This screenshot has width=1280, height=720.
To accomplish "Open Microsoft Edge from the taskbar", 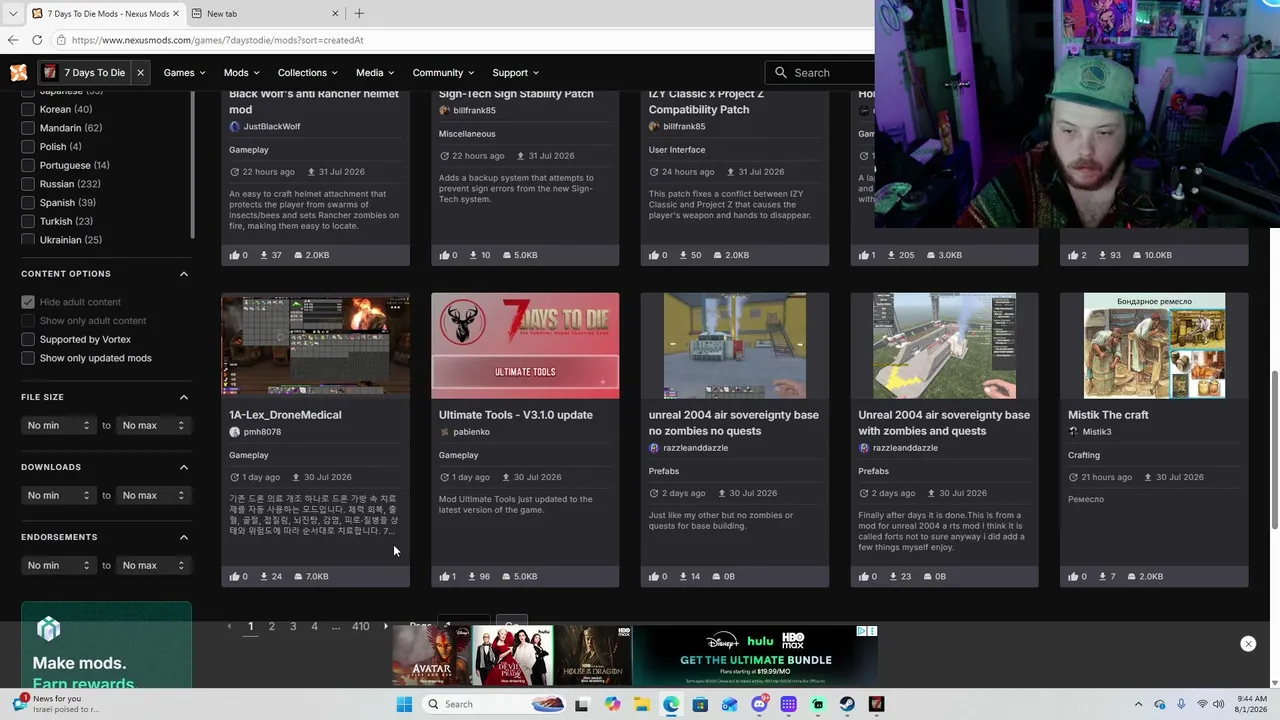I will tap(671, 704).
